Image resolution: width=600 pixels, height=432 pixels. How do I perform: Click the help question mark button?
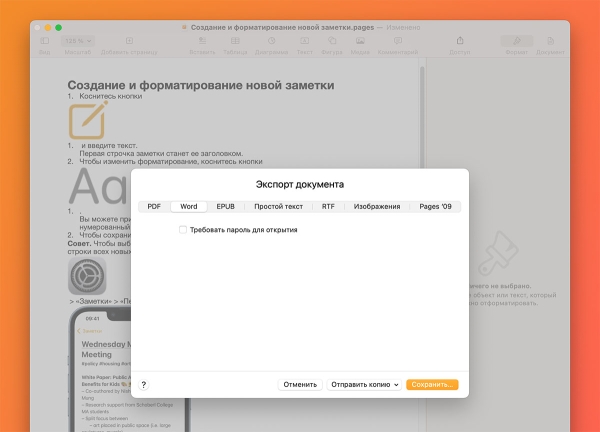(x=143, y=385)
